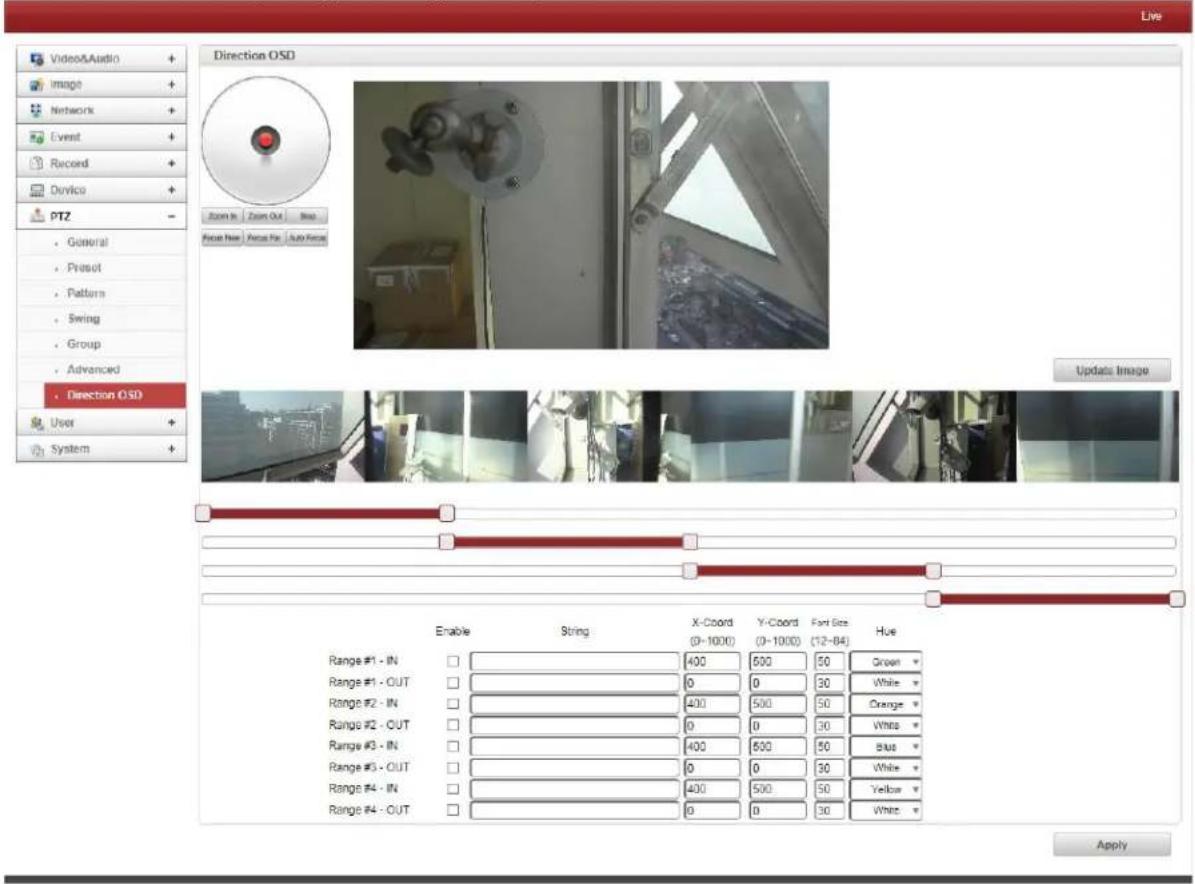The image size is (1195, 884).
Task: Click the Live link in header
Action: (x=1151, y=16)
